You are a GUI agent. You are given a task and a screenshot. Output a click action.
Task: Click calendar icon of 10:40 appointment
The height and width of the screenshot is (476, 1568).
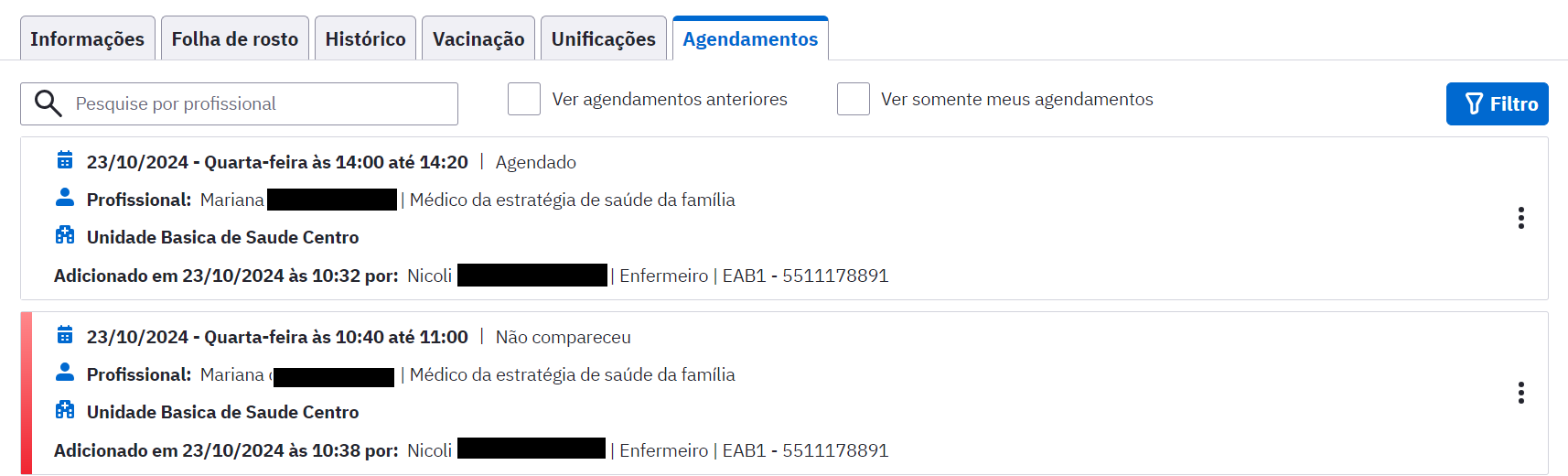click(x=65, y=335)
